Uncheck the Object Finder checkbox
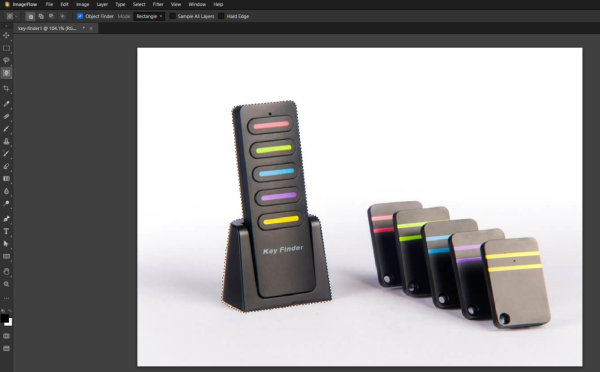Screen dimensions: 600x372 coord(80,16)
